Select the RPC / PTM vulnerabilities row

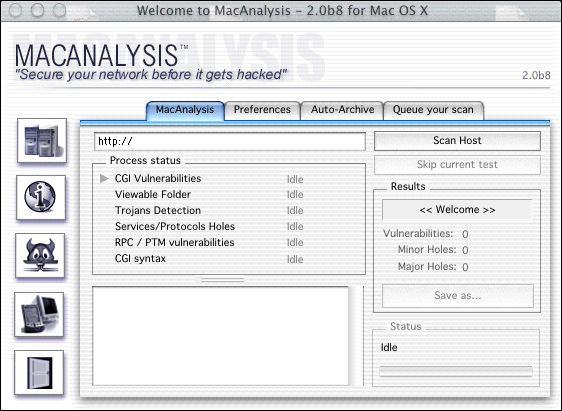[x=209, y=243]
